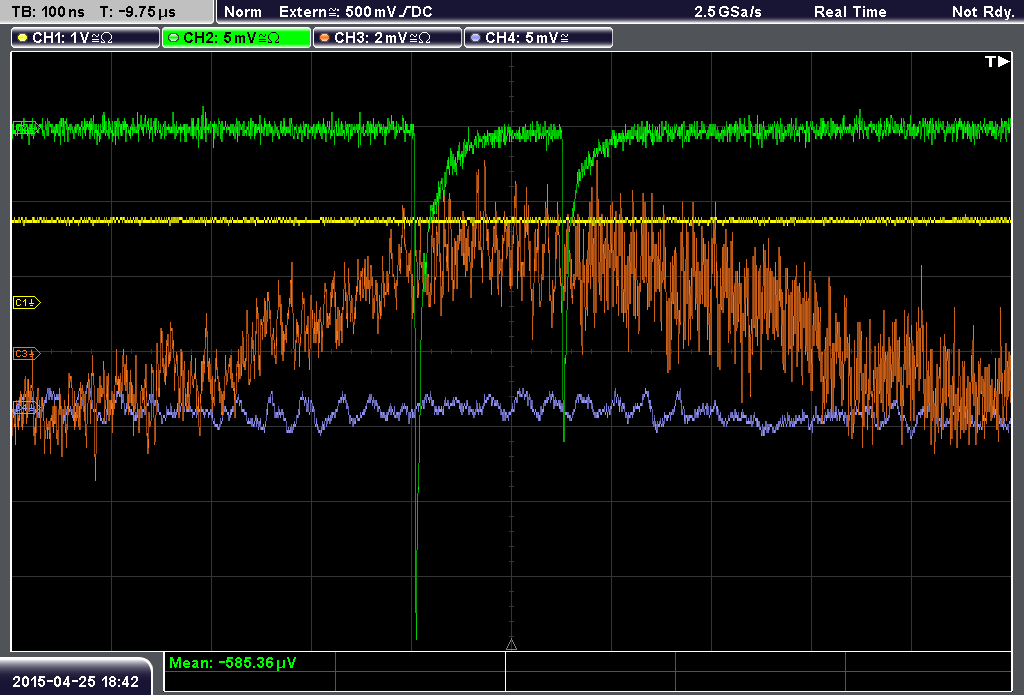Select the CH4 5mV channel button
Viewport: 1024px width, 695px height.
pyautogui.click(x=538, y=38)
